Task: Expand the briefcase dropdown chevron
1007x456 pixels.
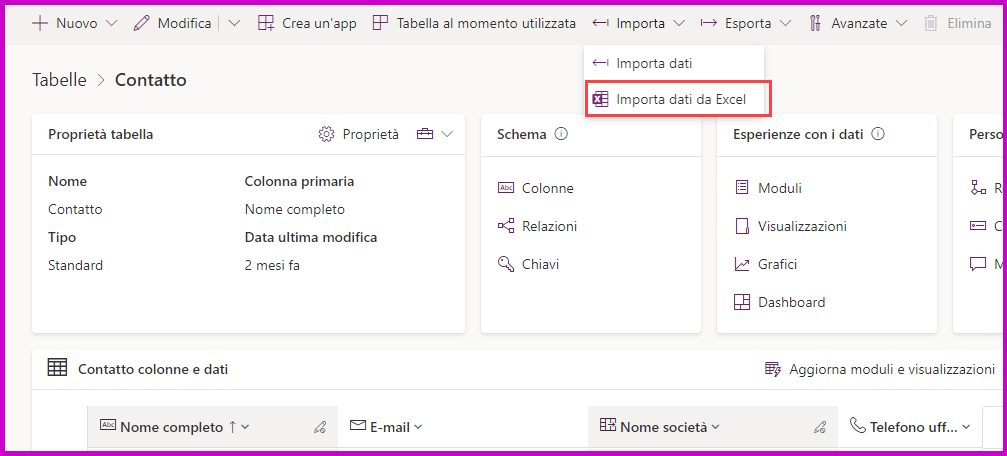Action: (x=448, y=134)
